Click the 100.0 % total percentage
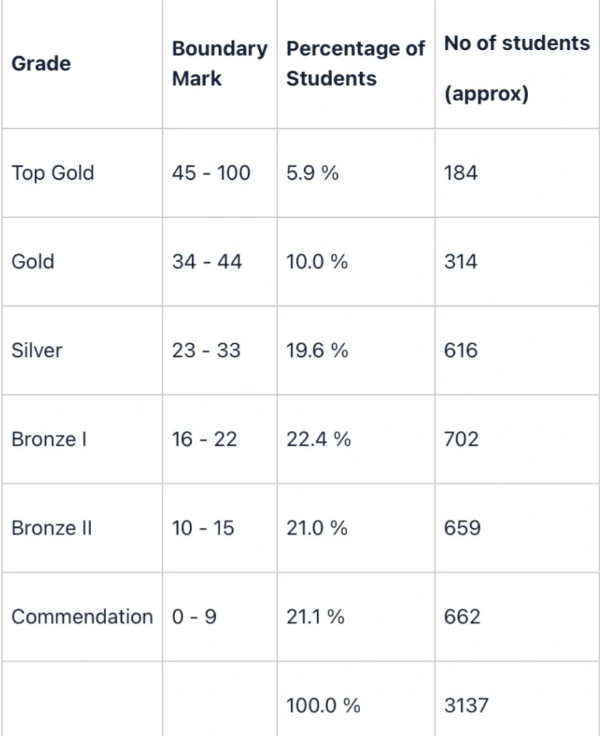 pos(323,705)
